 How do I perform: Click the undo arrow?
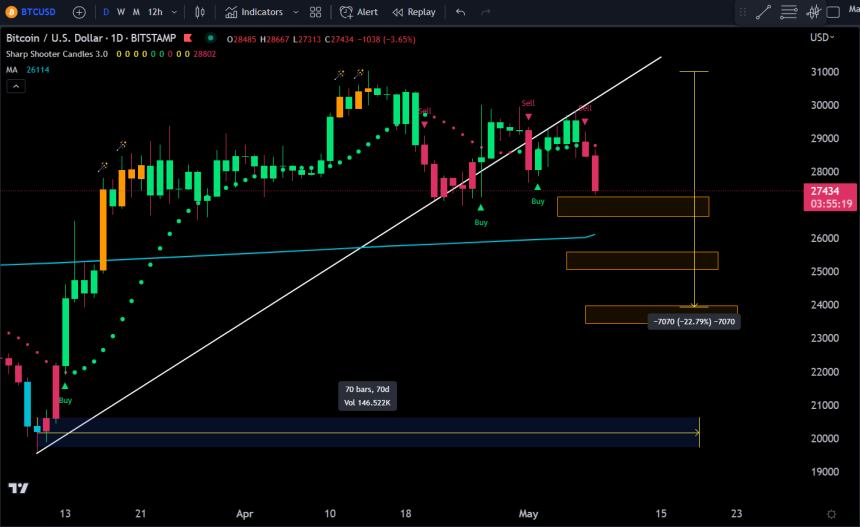[x=460, y=12]
